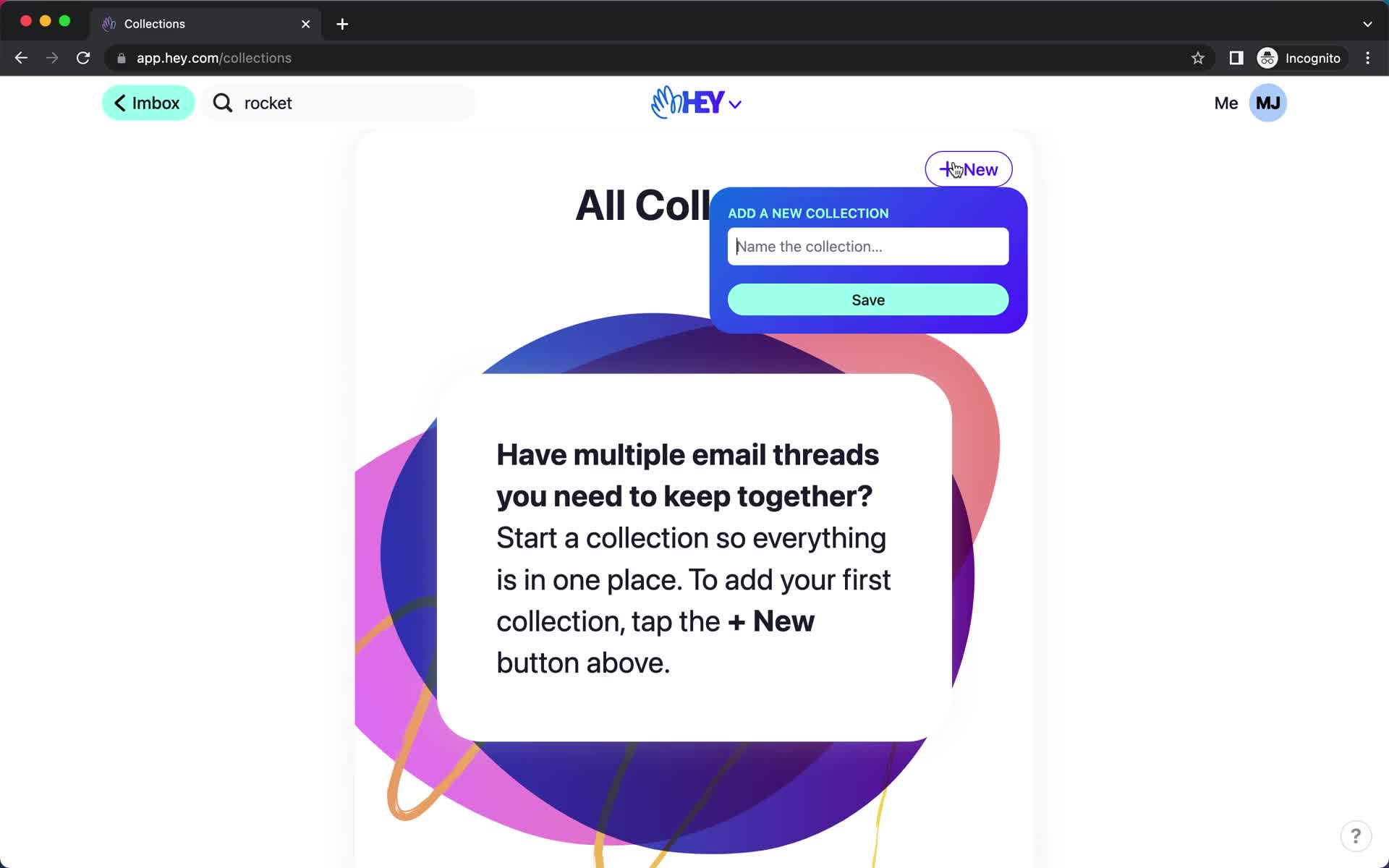The width and height of the screenshot is (1389, 868).
Task: Click the bookmark/star icon in browser
Action: (1197, 57)
